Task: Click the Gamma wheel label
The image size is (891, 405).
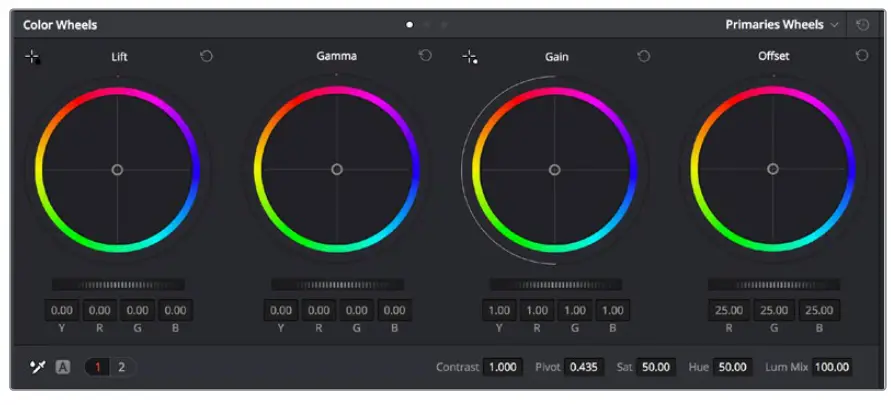Action: click(x=336, y=56)
